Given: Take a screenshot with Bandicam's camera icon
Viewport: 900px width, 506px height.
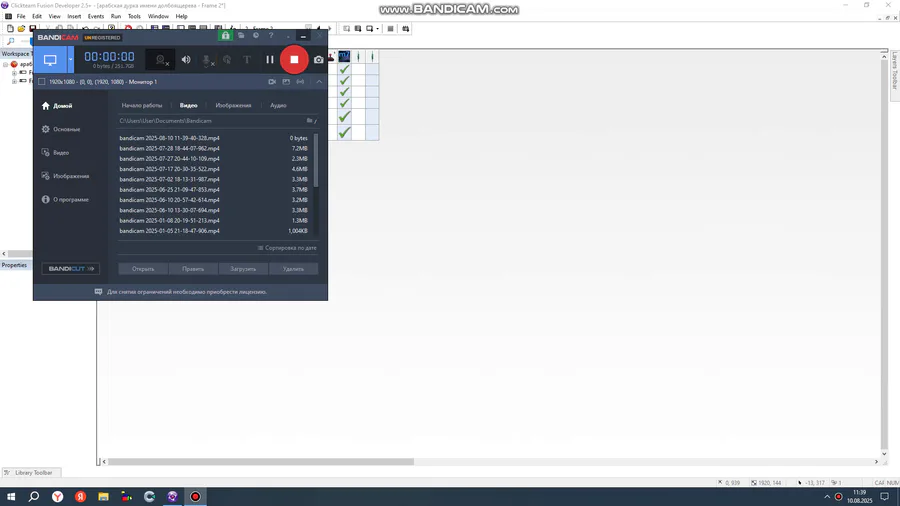Looking at the screenshot, I should (x=319, y=60).
